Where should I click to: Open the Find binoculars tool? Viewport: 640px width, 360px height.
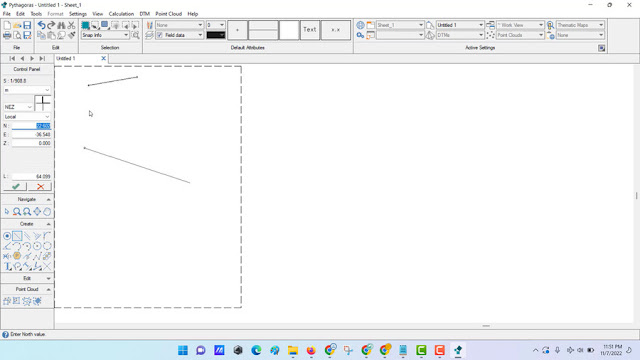click(x=61, y=25)
